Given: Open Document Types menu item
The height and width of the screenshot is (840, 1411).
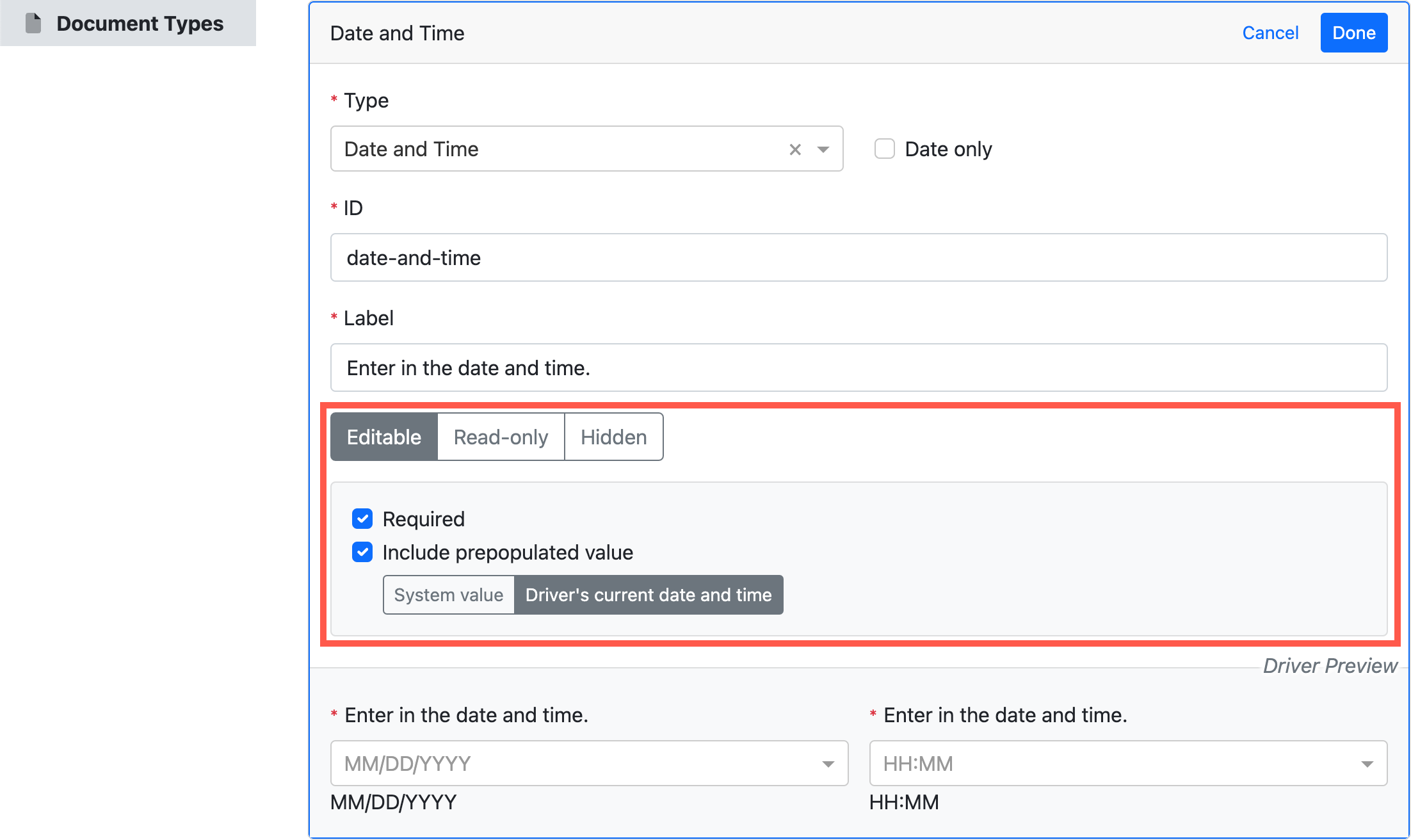Looking at the screenshot, I should pos(140,24).
